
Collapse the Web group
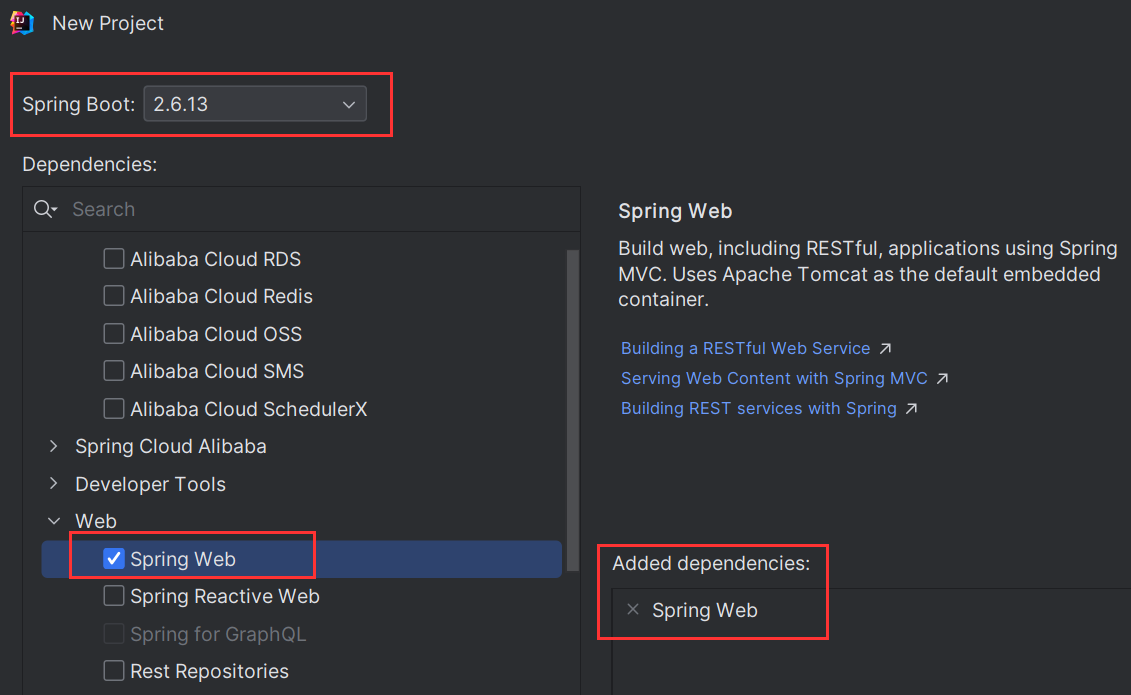pyautogui.click(x=54, y=521)
